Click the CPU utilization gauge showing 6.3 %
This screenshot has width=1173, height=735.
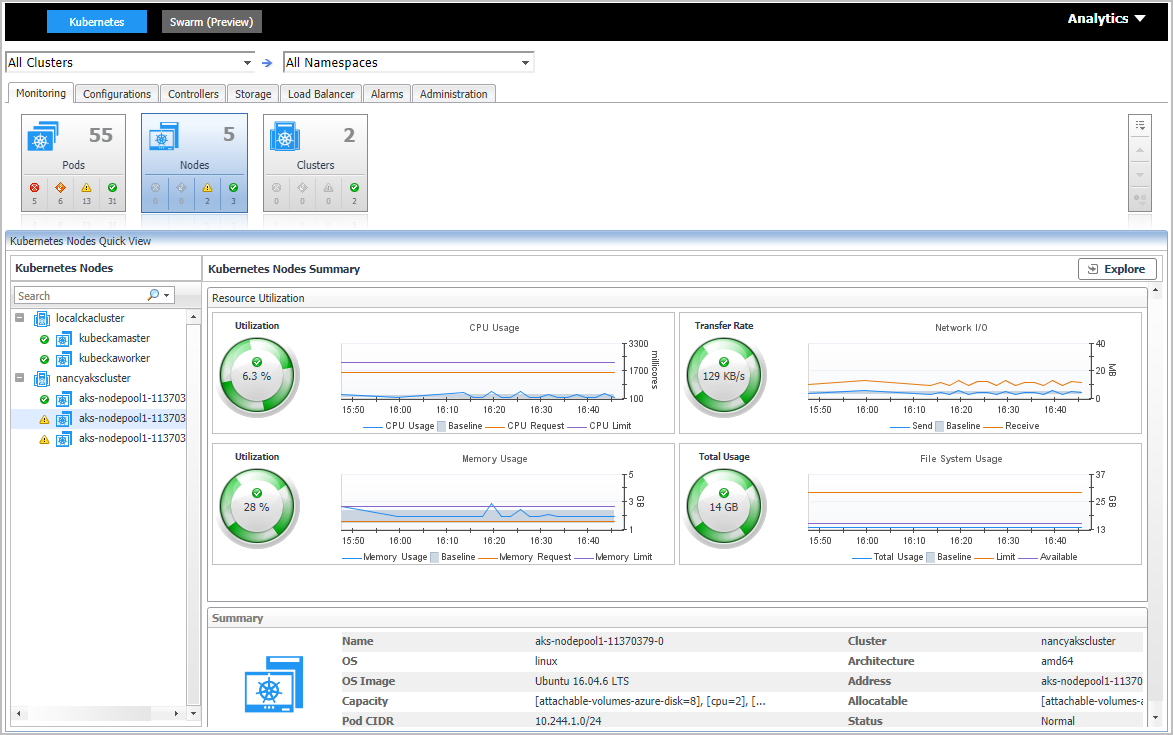(257, 376)
